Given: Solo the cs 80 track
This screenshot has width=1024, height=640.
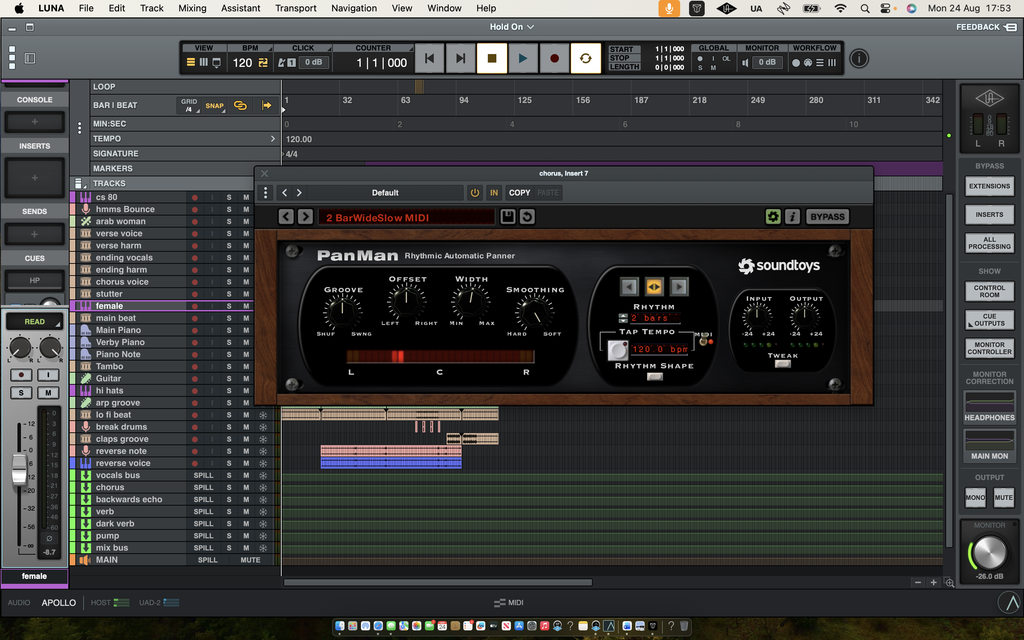Looking at the screenshot, I should [229, 197].
